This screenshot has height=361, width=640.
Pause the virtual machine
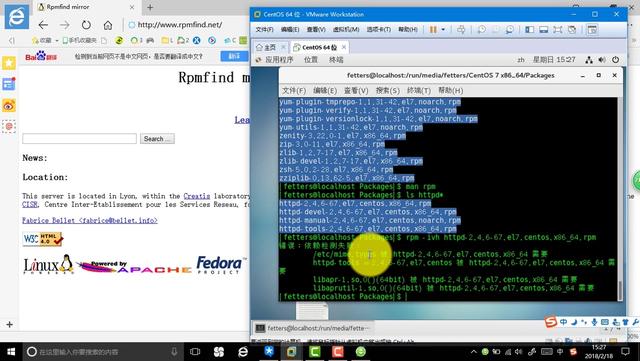(433, 29)
